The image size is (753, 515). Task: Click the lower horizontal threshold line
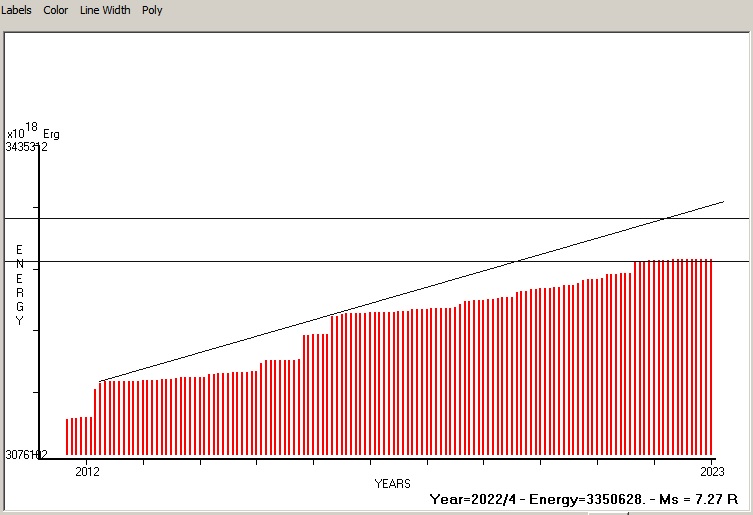pos(300,262)
